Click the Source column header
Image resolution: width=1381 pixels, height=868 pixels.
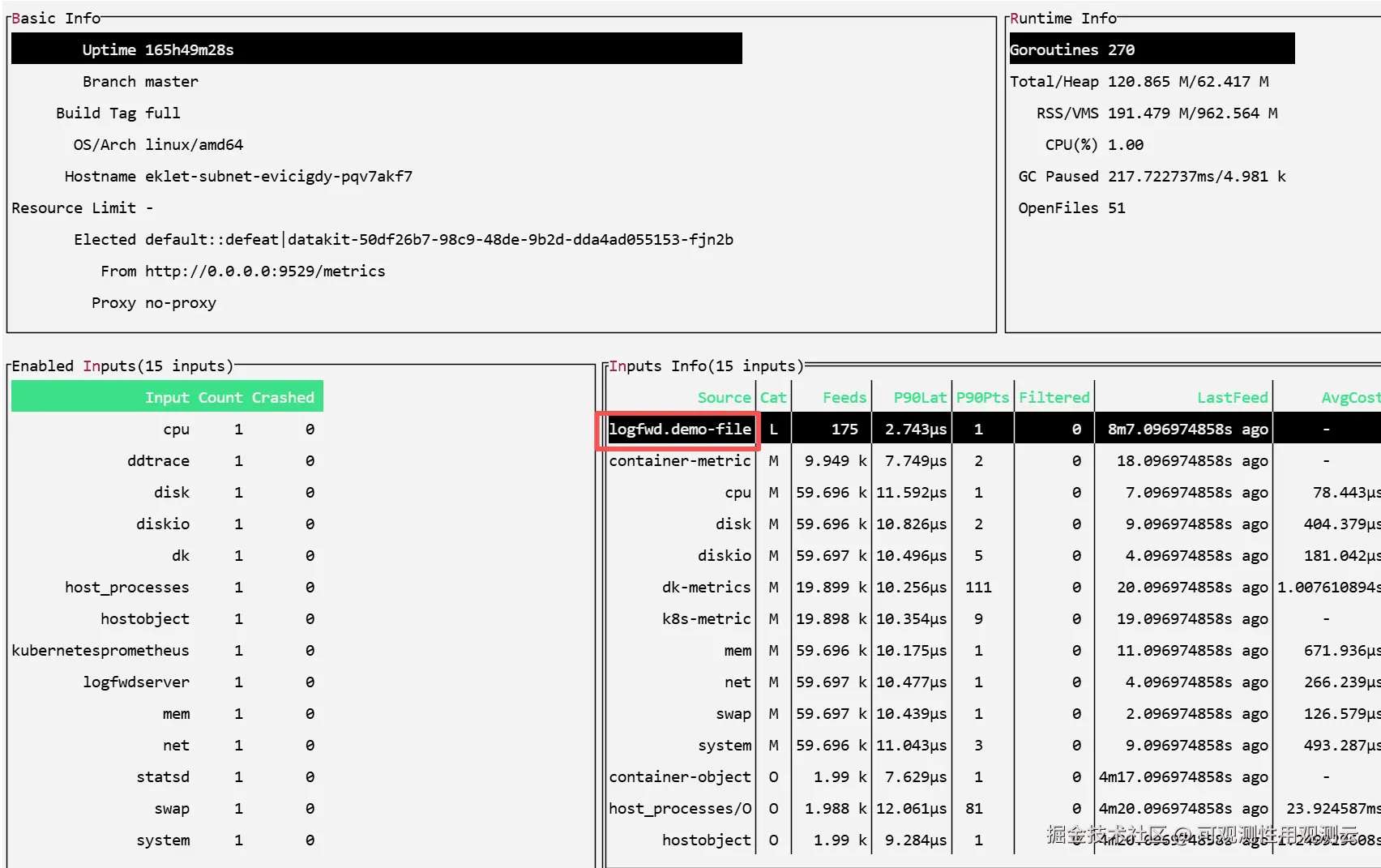pyautogui.click(x=724, y=397)
